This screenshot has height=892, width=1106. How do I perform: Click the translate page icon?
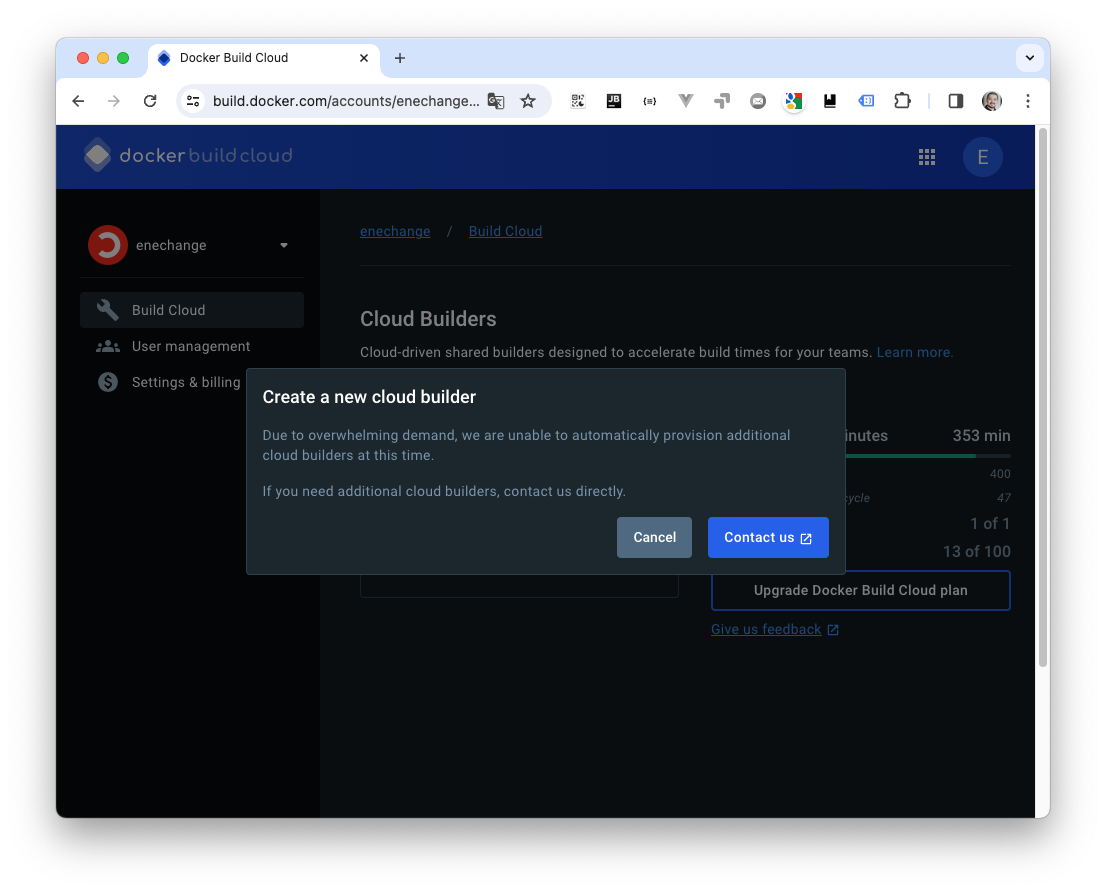(x=496, y=101)
